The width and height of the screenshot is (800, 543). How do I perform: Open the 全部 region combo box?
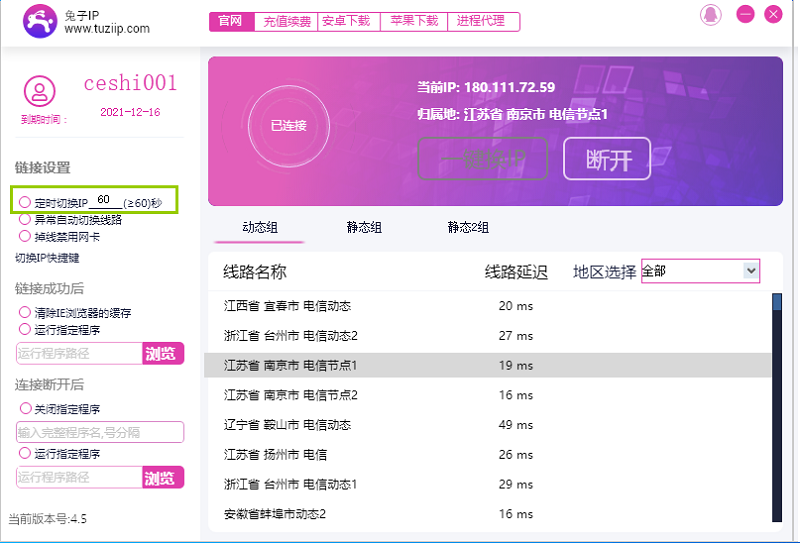[x=692, y=271]
